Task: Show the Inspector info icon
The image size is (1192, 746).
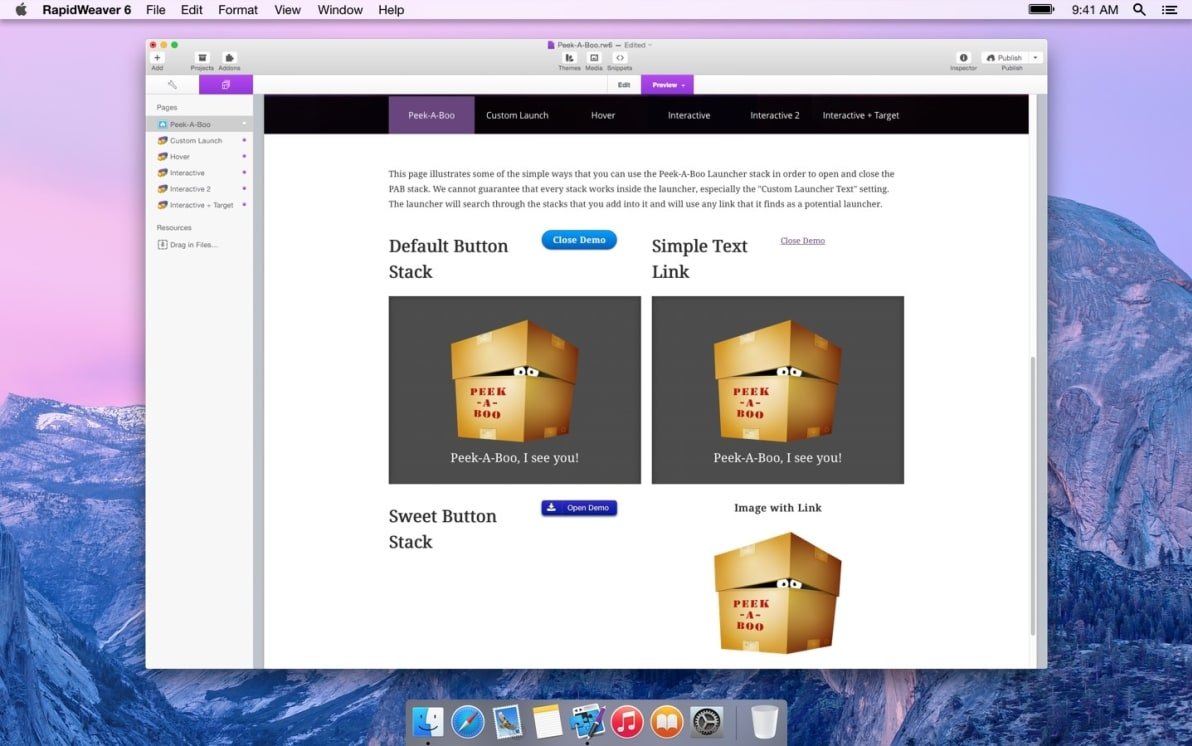Action: 963,58
